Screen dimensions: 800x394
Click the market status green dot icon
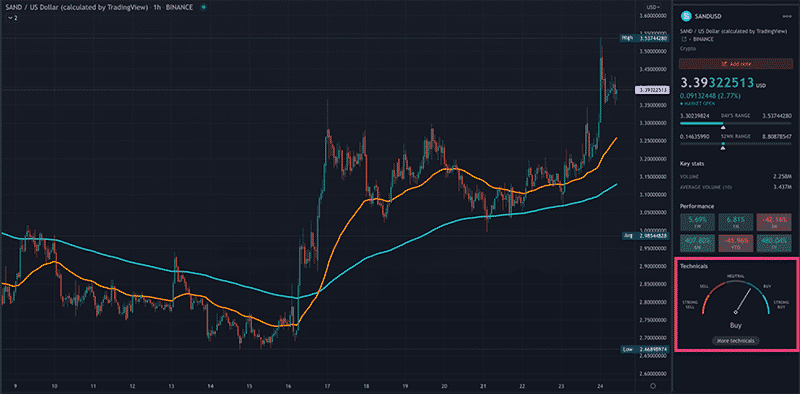[204, 7]
